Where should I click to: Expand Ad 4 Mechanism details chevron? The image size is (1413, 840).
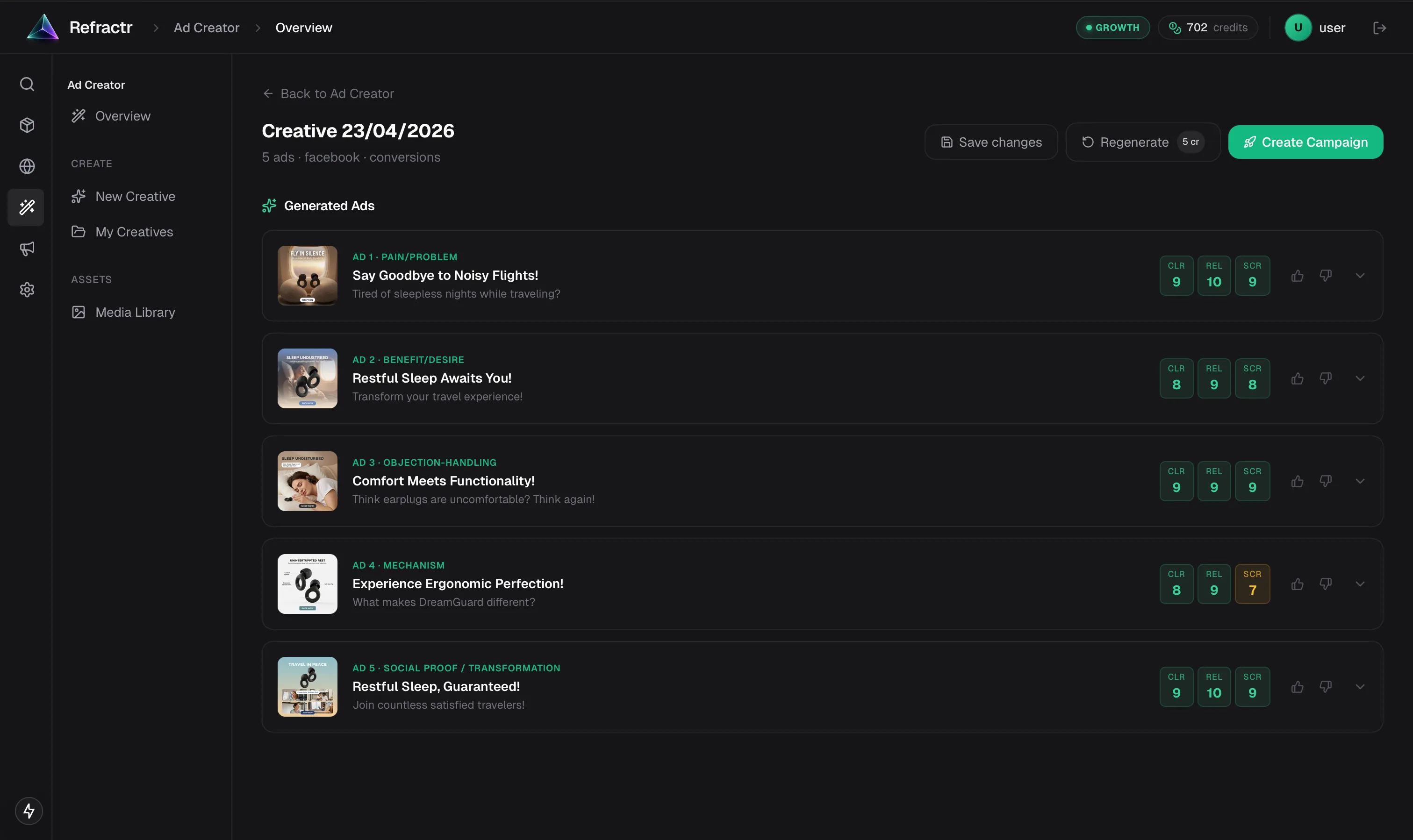(x=1360, y=584)
